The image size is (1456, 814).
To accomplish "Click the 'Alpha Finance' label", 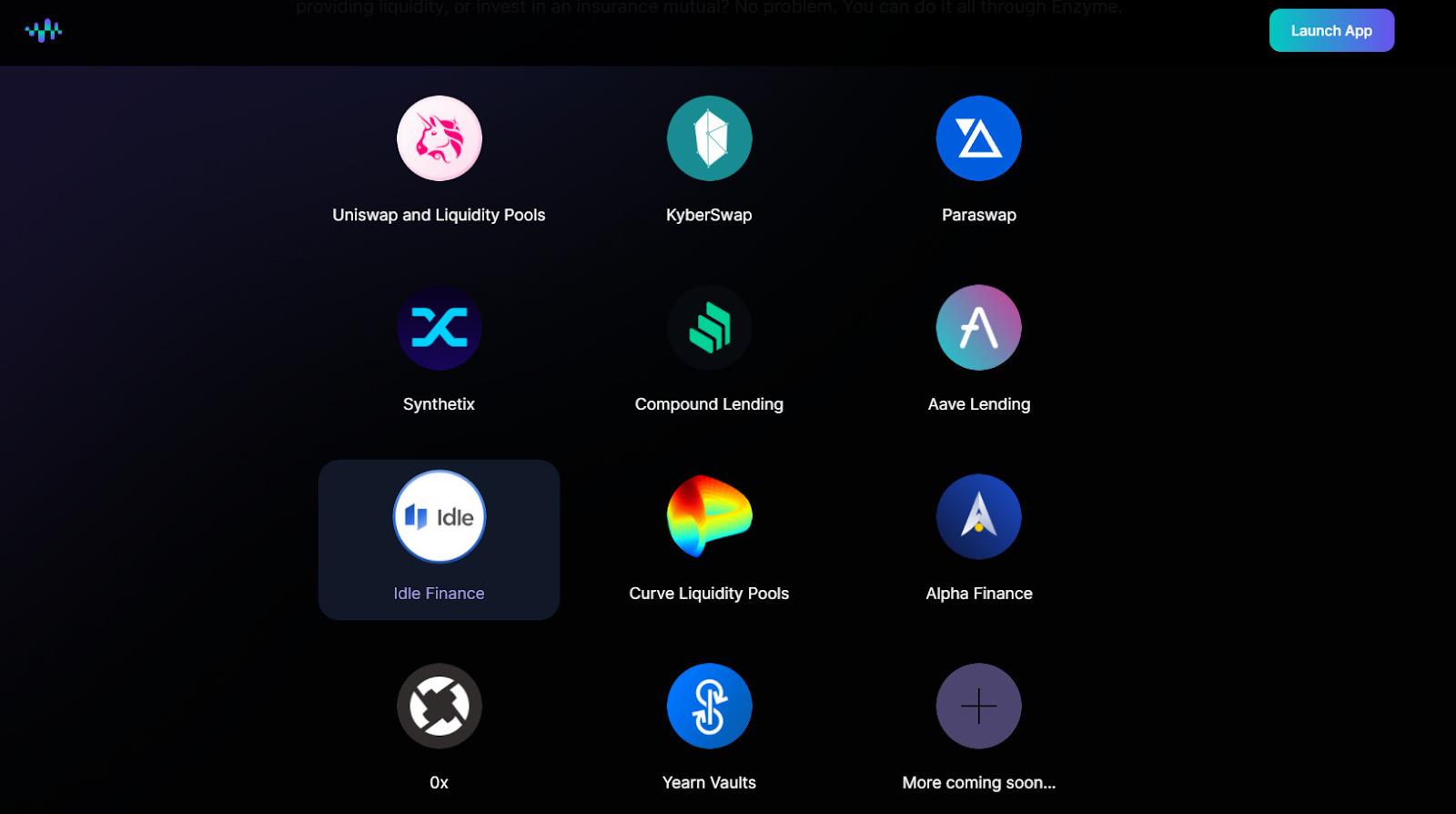I will [979, 594].
